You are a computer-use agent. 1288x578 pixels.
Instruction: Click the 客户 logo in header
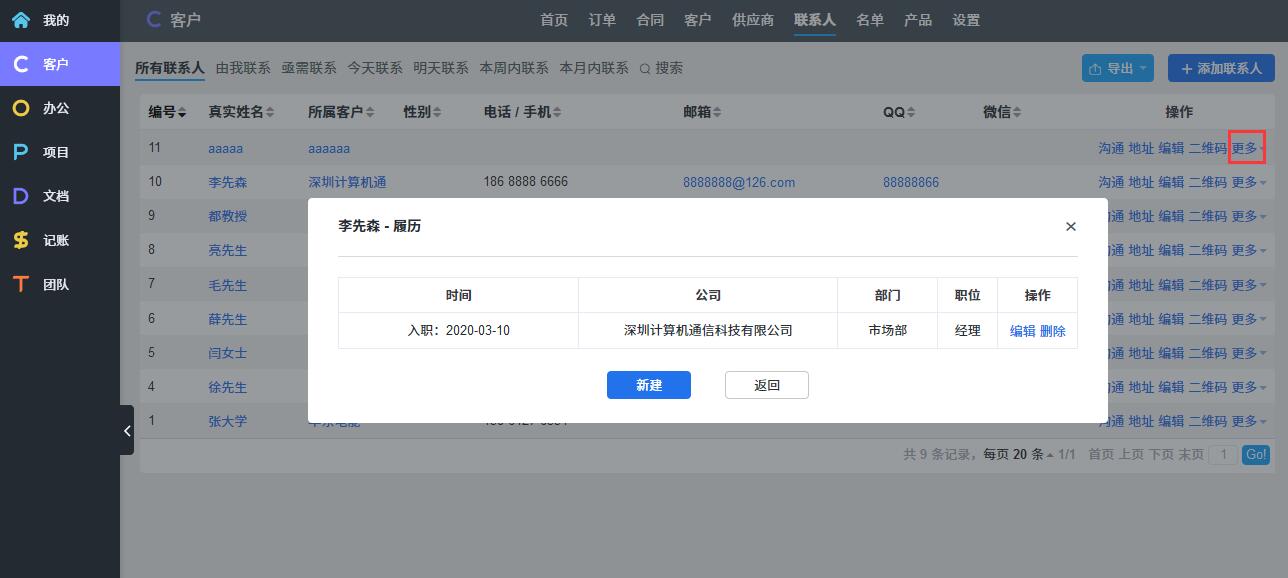(173, 19)
